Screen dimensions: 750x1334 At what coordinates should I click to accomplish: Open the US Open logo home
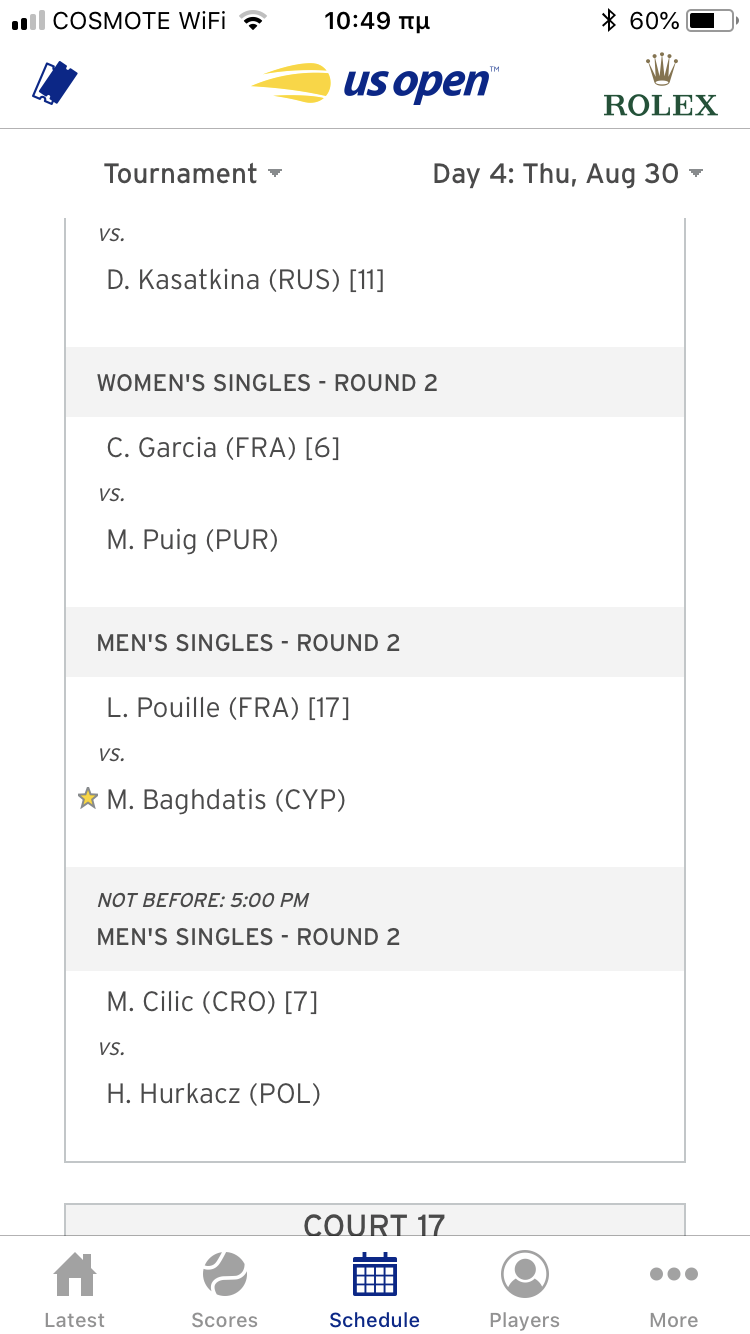pyautogui.click(x=374, y=83)
